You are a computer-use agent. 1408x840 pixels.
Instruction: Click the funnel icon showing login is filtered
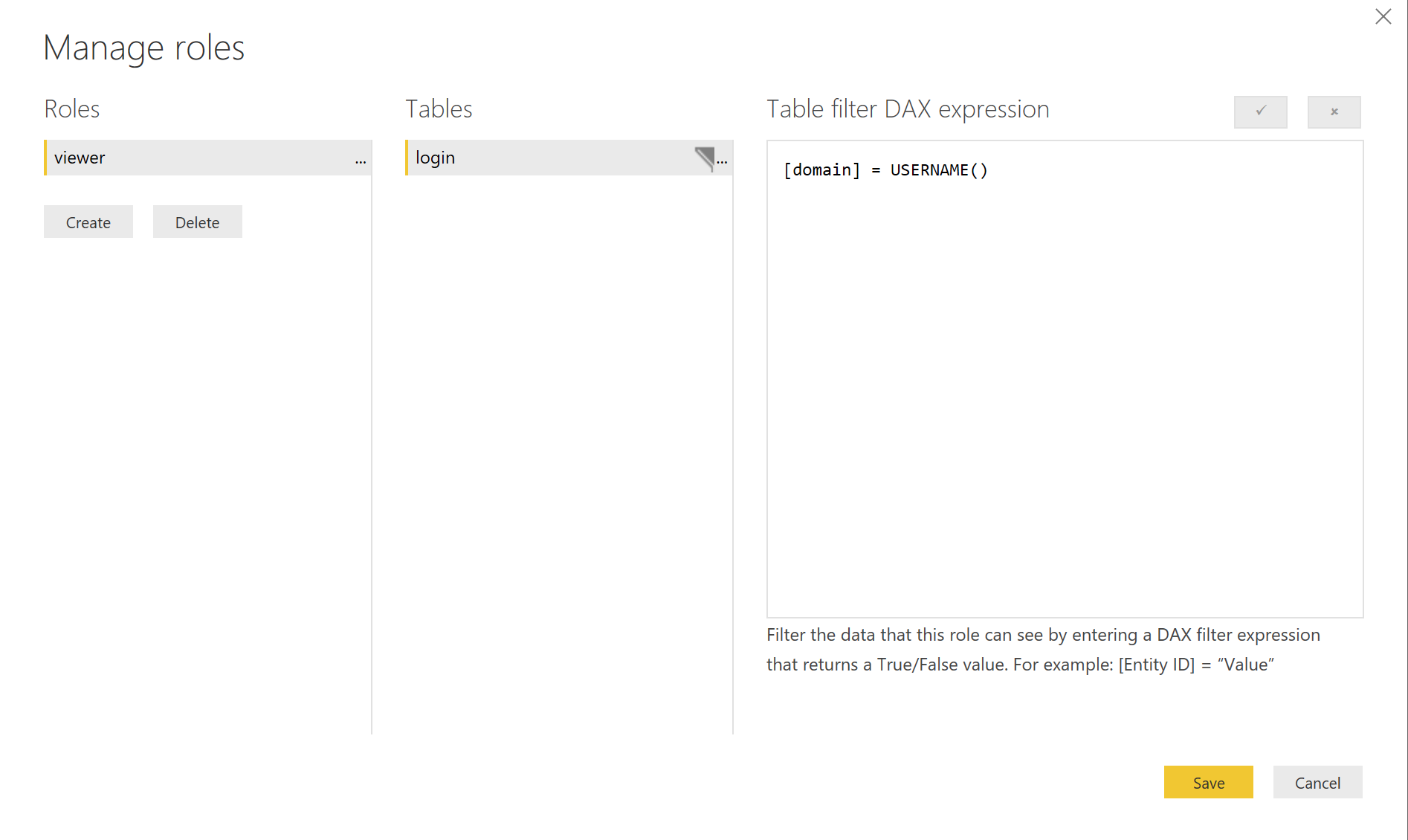(x=705, y=158)
